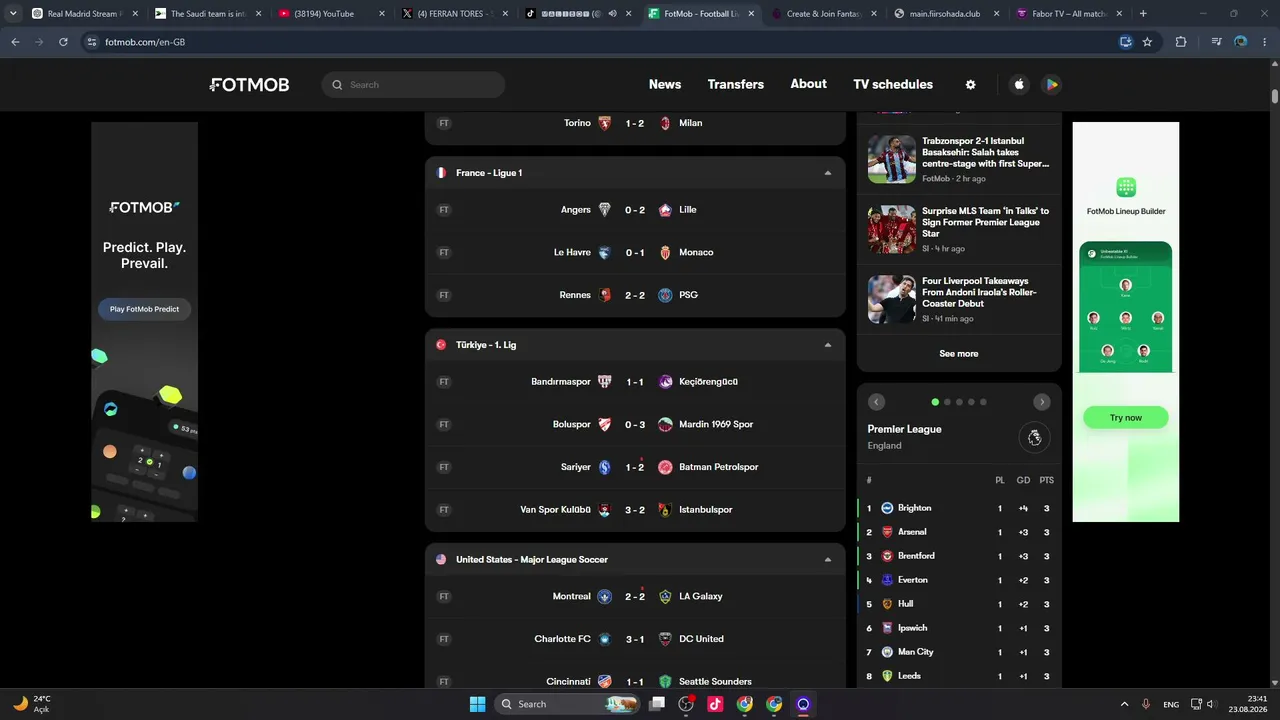
Task: Collapse the Türkiye - 1. Lig section
Action: [827, 345]
